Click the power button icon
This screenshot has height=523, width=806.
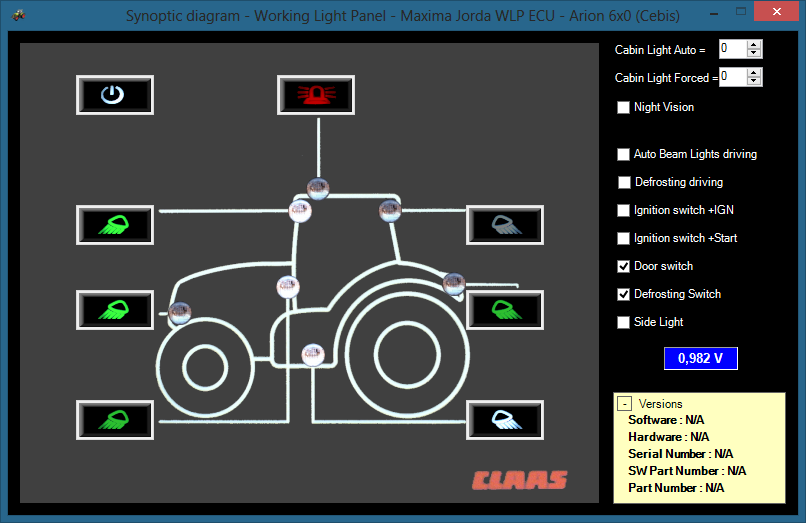(x=115, y=95)
